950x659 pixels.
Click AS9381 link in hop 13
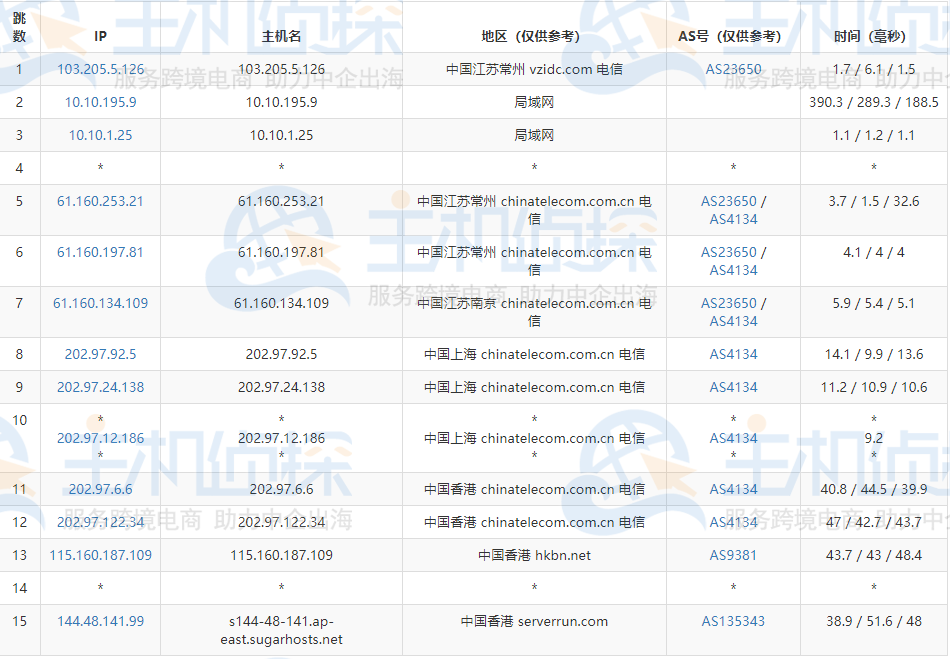pyautogui.click(x=733, y=555)
